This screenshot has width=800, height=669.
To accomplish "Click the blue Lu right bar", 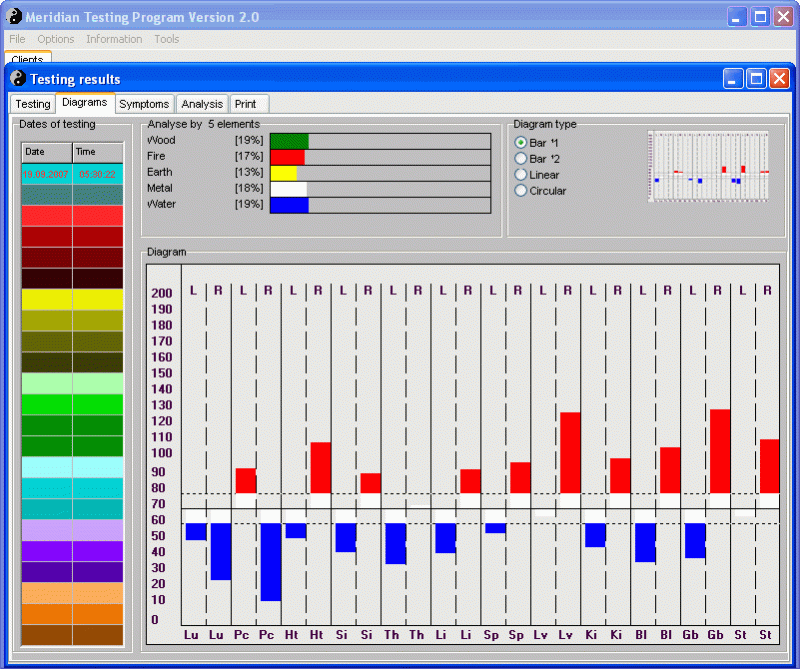I will coord(221,552).
